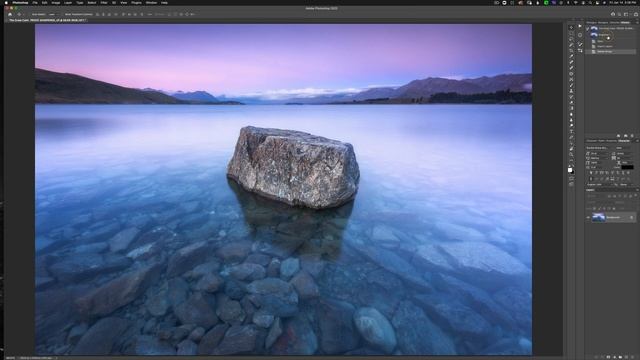640x360 pixels.
Task: Select the Rectangular Marquee tool
Action: 571,33
